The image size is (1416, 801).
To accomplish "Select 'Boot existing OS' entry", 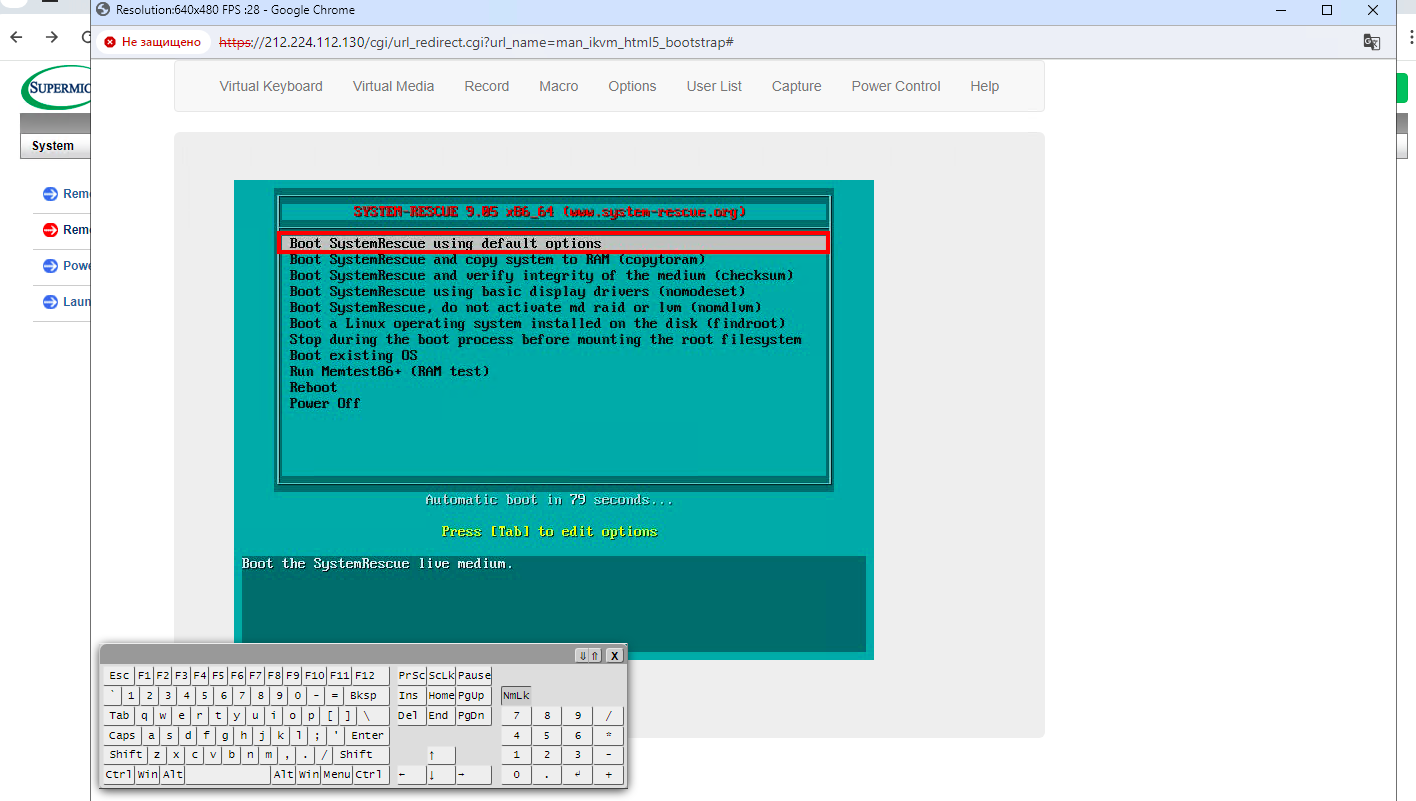I will 353,355.
